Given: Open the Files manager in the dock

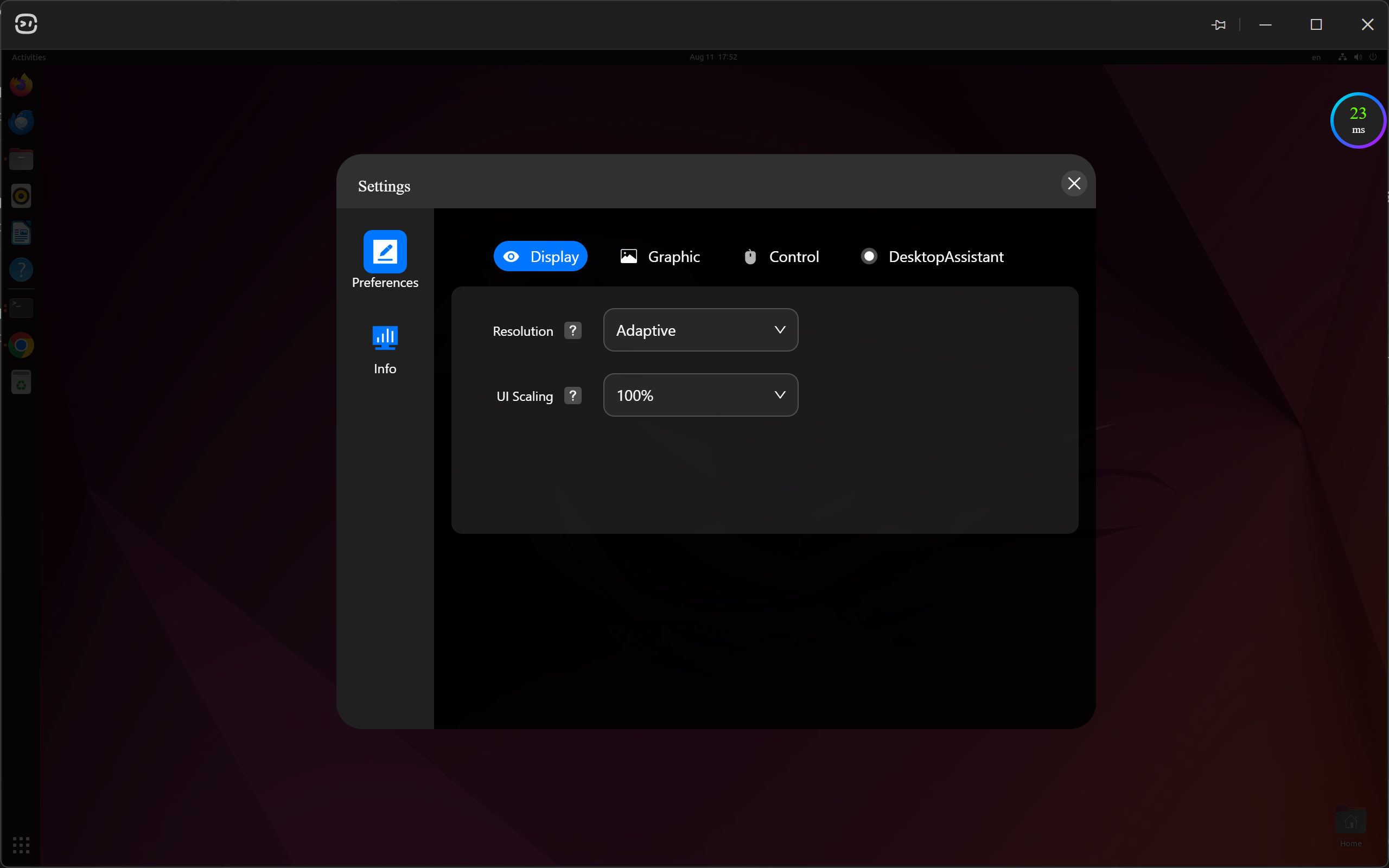Looking at the screenshot, I should point(21,159).
